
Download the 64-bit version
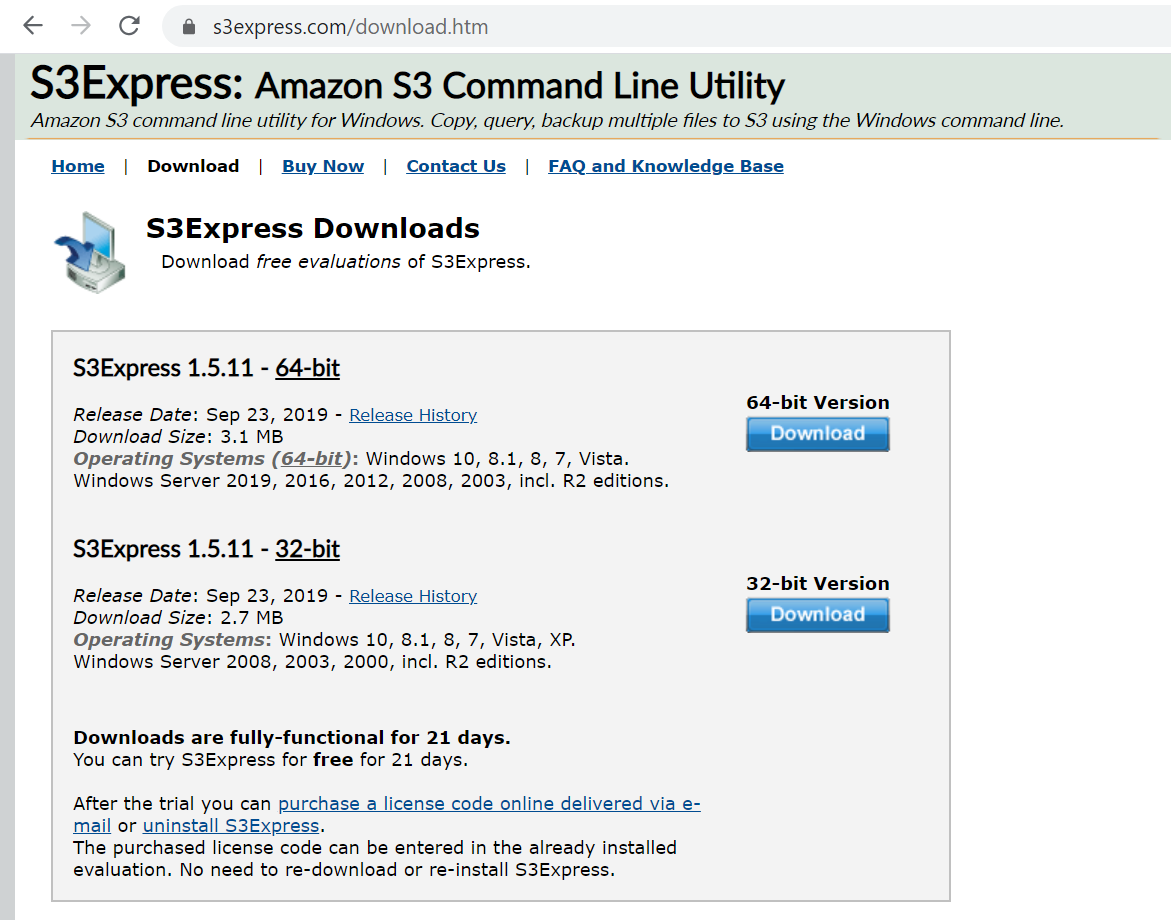817,434
